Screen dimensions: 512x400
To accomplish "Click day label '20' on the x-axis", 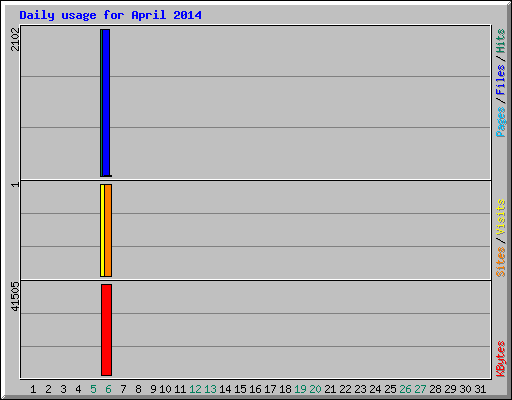I will coord(315,389).
